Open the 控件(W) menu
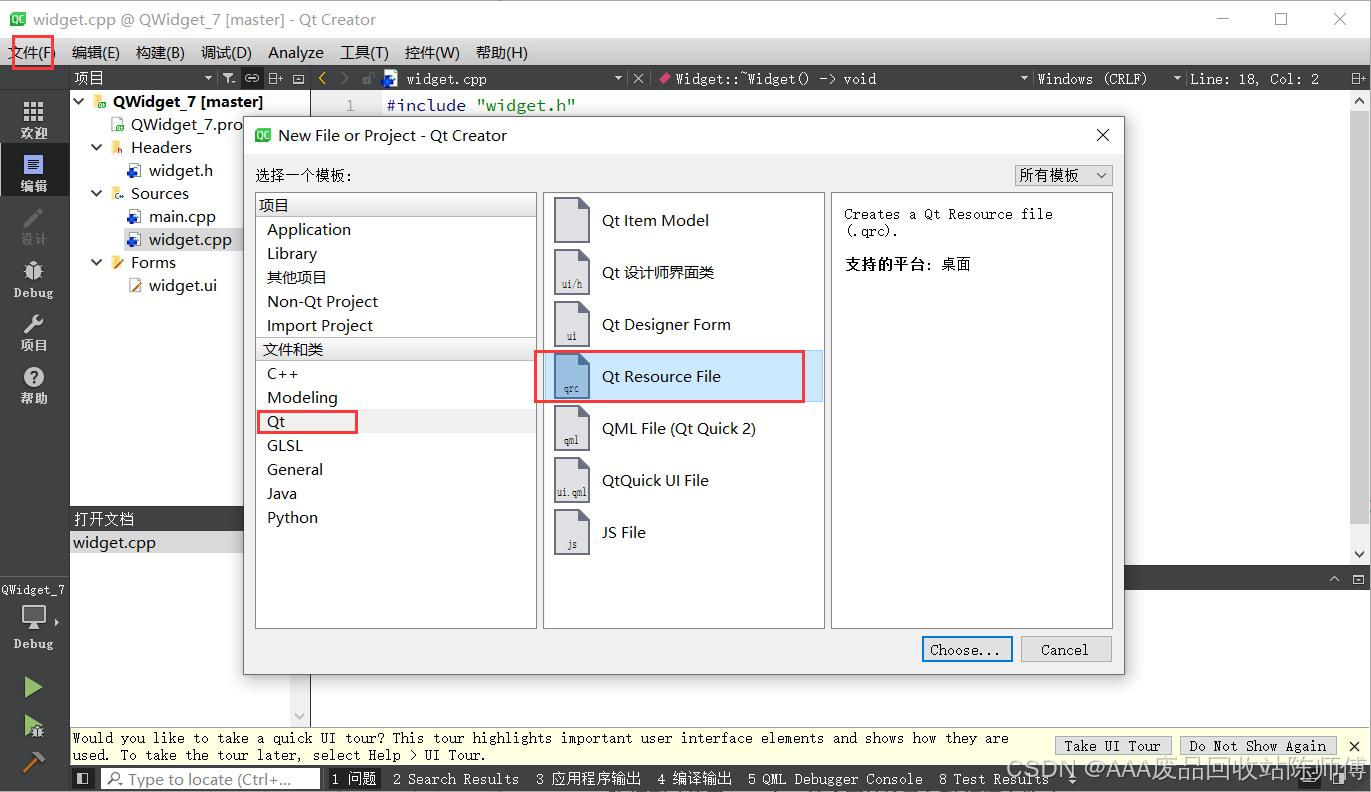 (x=432, y=52)
